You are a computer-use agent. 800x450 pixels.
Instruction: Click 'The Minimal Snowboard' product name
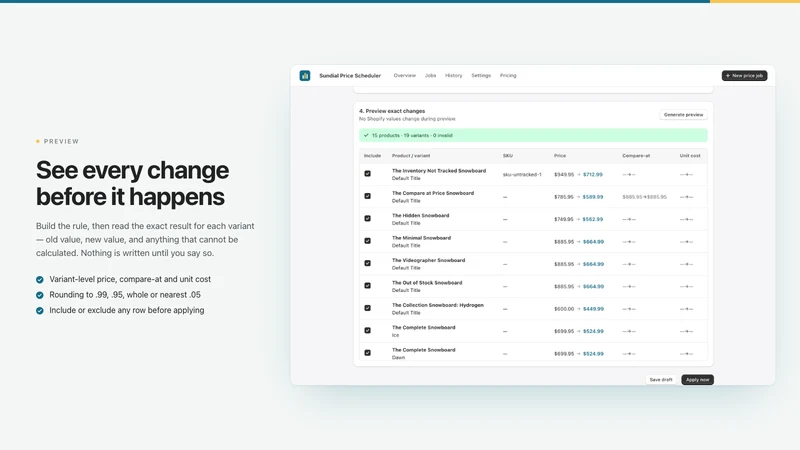click(421, 238)
